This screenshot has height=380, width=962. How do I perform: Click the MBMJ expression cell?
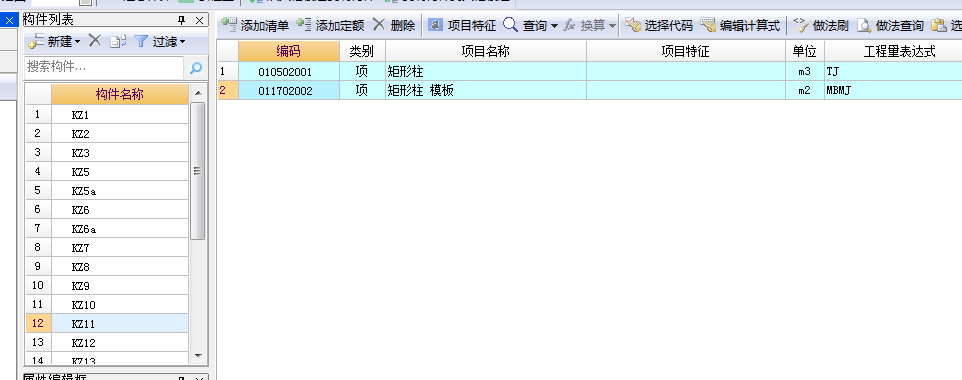click(x=893, y=90)
